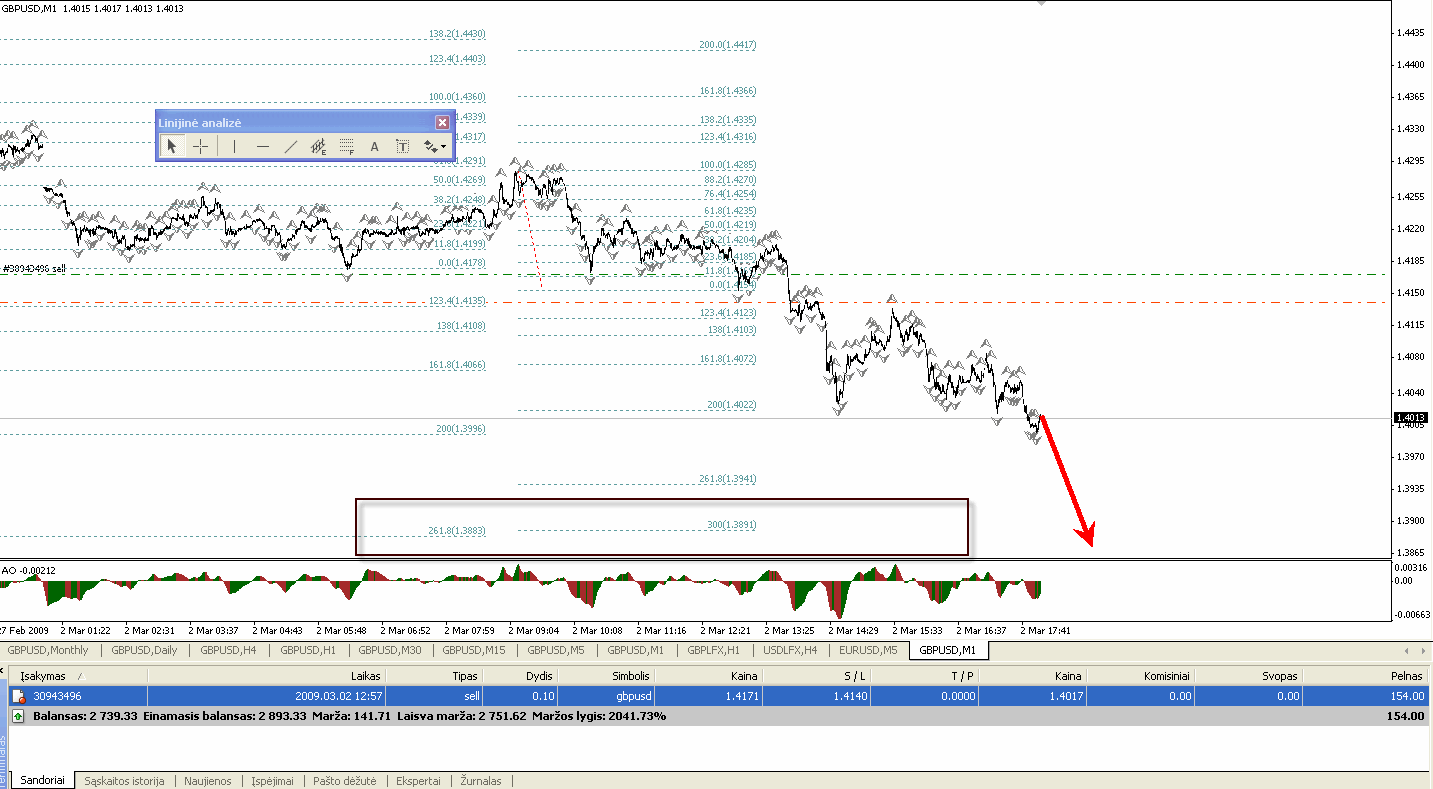Pick the horizontal line drawing tool

(262, 146)
